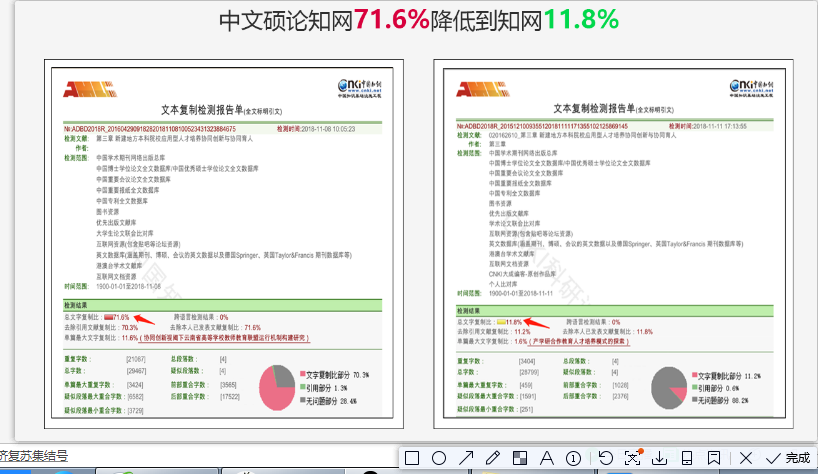Click red underlined link in left report

(x=224, y=338)
